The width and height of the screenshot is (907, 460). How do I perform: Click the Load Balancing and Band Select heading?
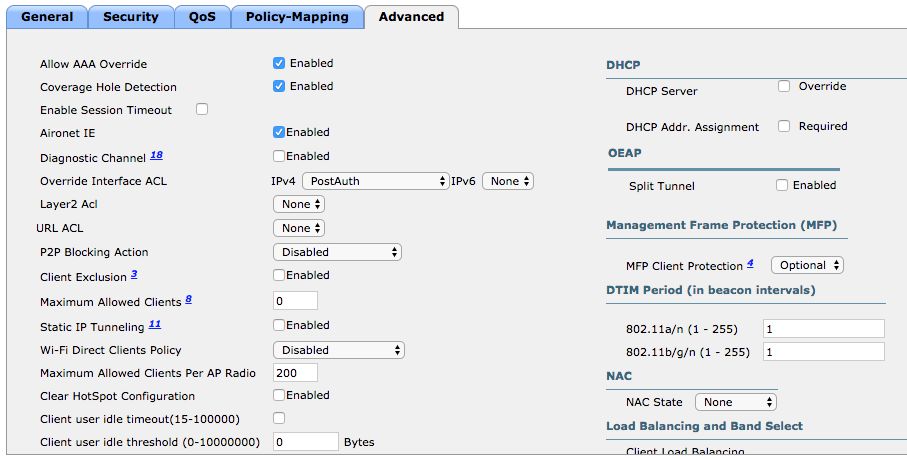pyautogui.click(x=704, y=426)
